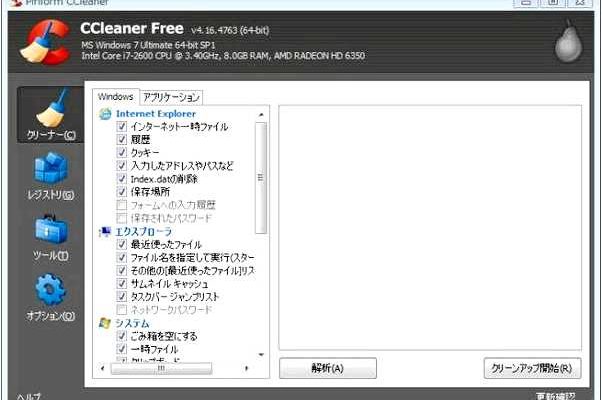Click the エクスプローラ section icon
This screenshot has width=602, height=400.
click(x=105, y=232)
